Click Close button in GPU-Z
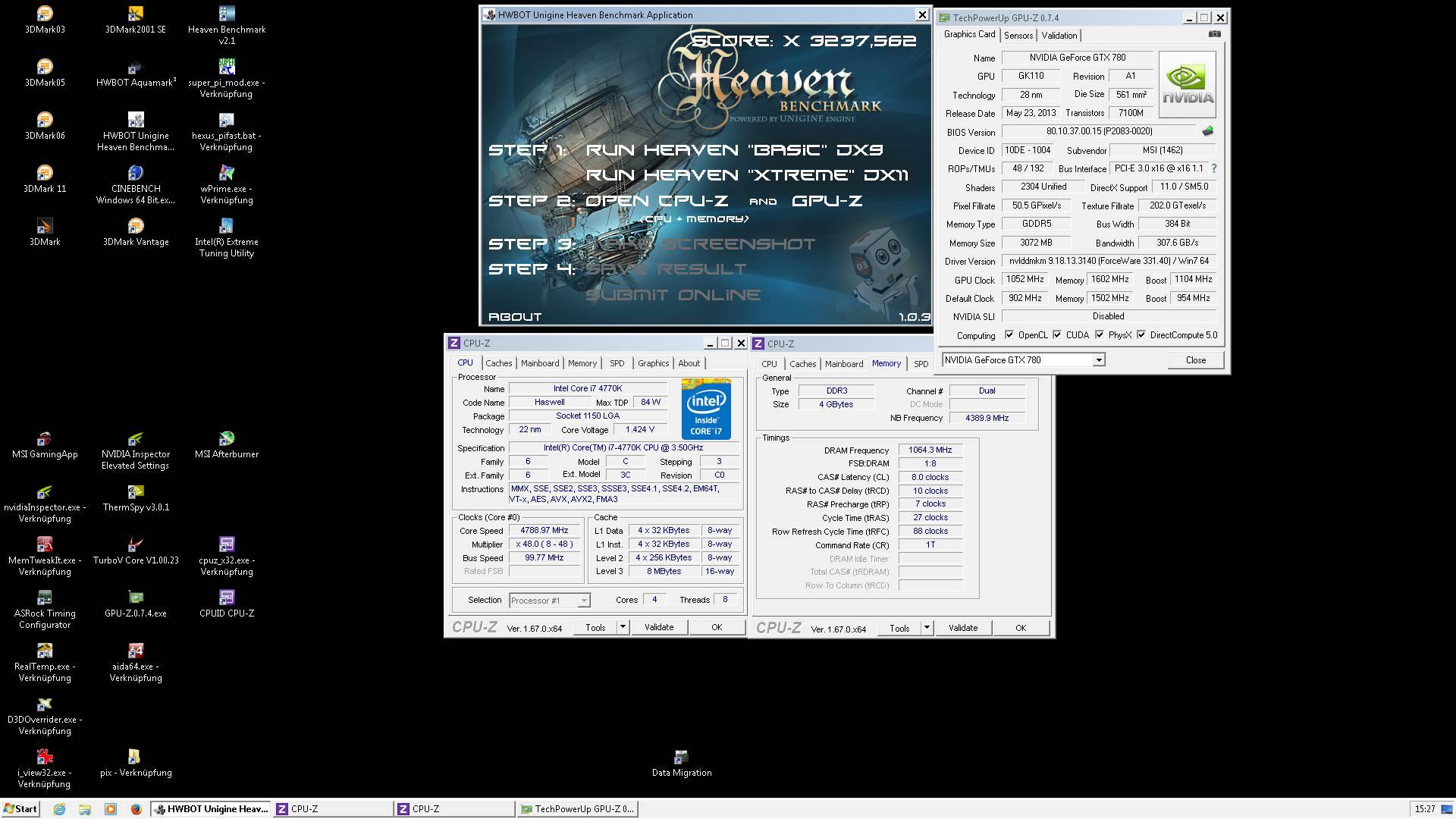Viewport: 1456px width, 819px height. point(1195,360)
